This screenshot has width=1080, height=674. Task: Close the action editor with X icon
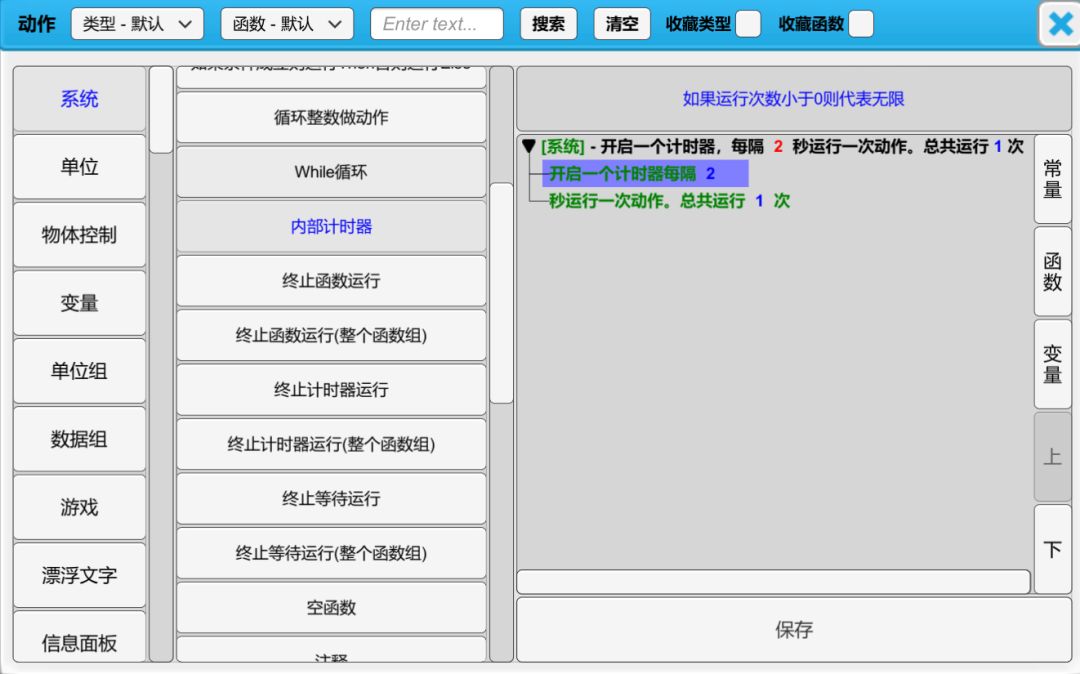pyautogui.click(x=1059, y=25)
